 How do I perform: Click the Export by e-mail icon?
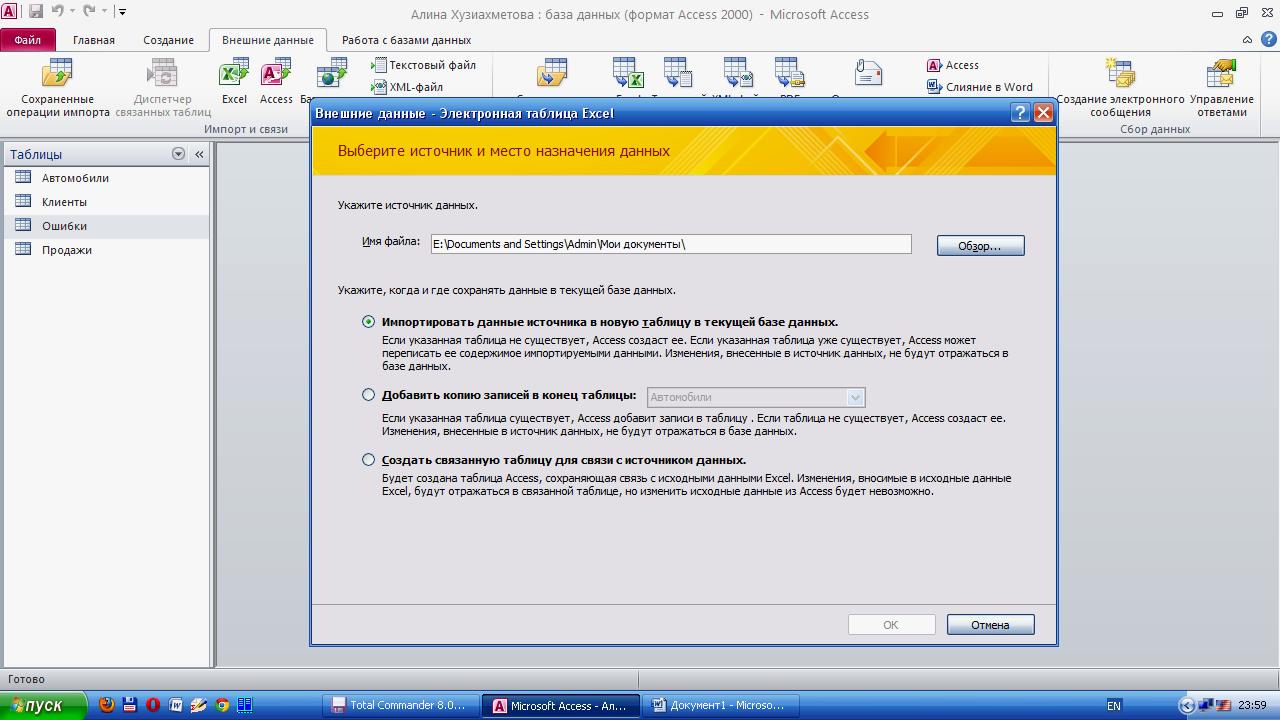tap(868, 73)
